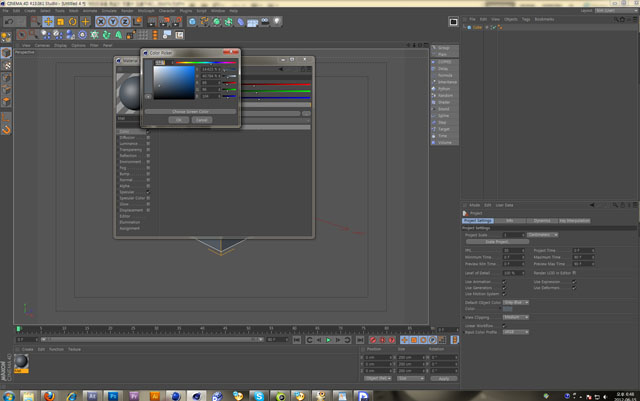This screenshot has height=401, width=640.
Task: Click the Project default Color swatch
Action: (x=507, y=309)
